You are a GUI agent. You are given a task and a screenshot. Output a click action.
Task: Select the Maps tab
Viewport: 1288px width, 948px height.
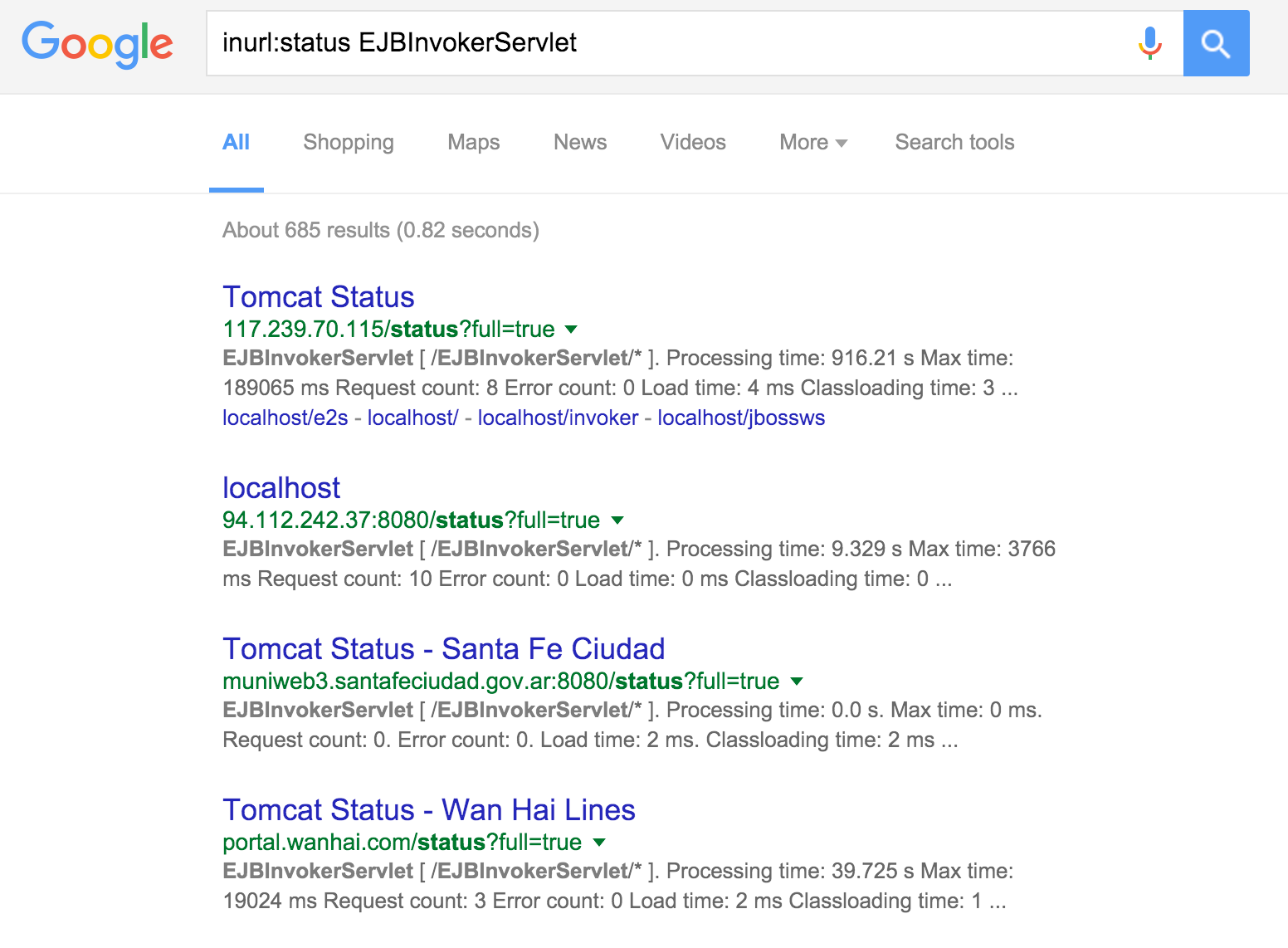473,142
